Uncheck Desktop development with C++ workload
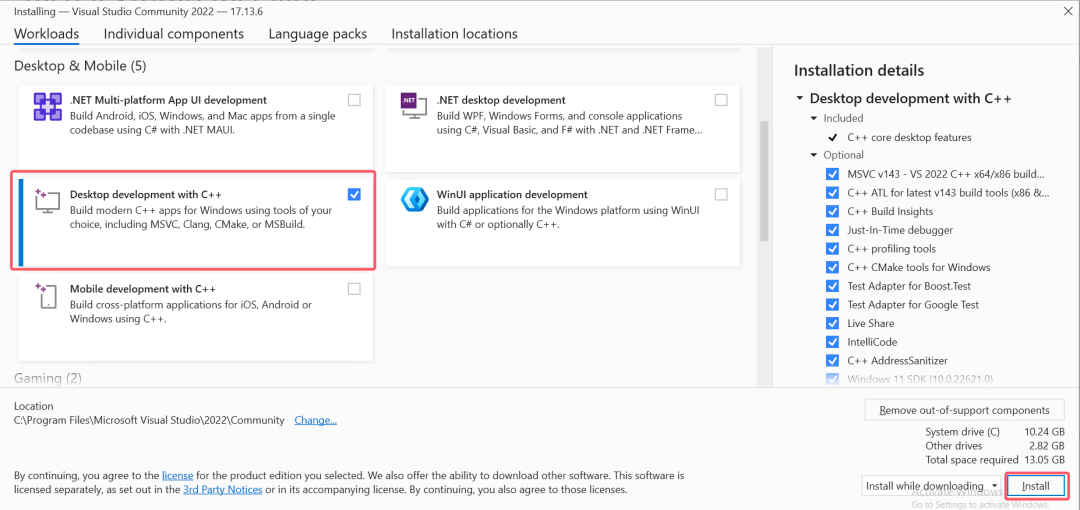This screenshot has width=1080, height=510. [354, 194]
